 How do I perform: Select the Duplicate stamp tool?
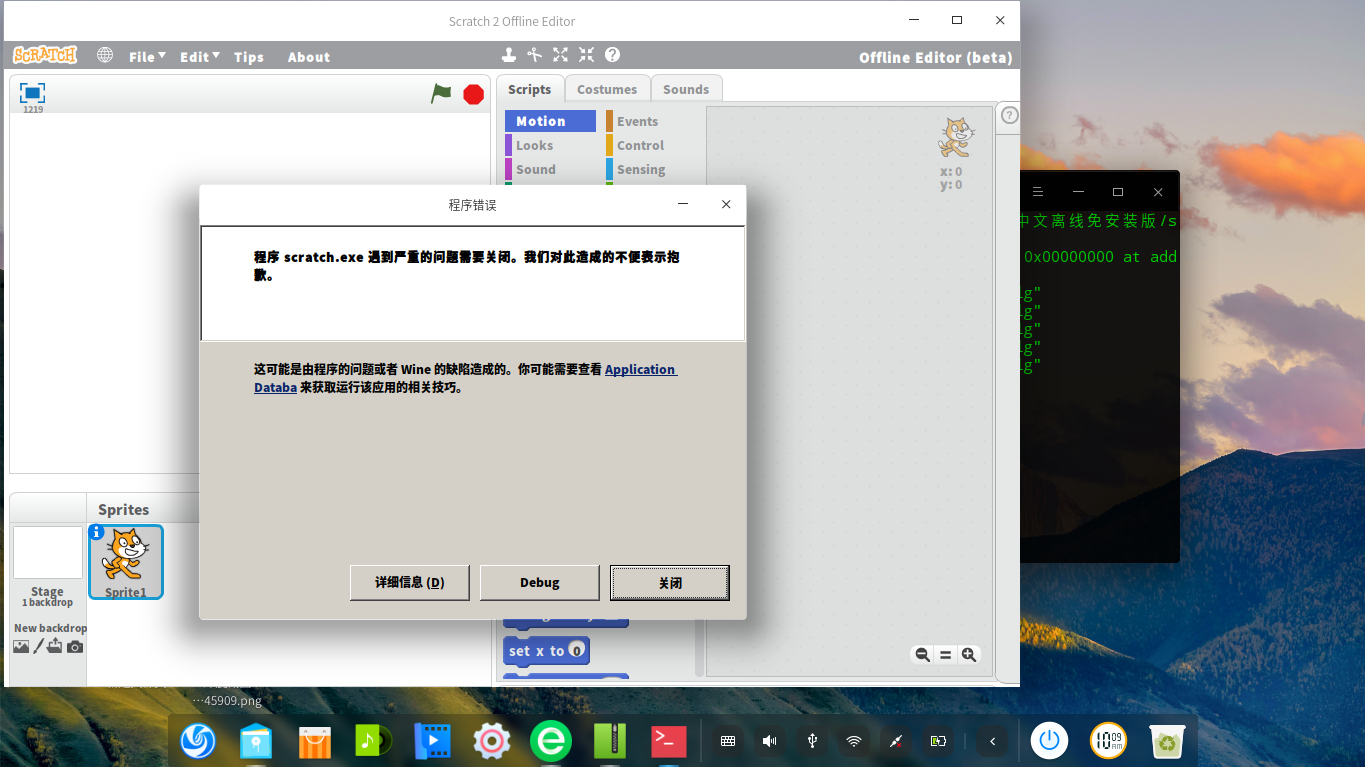tap(509, 55)
